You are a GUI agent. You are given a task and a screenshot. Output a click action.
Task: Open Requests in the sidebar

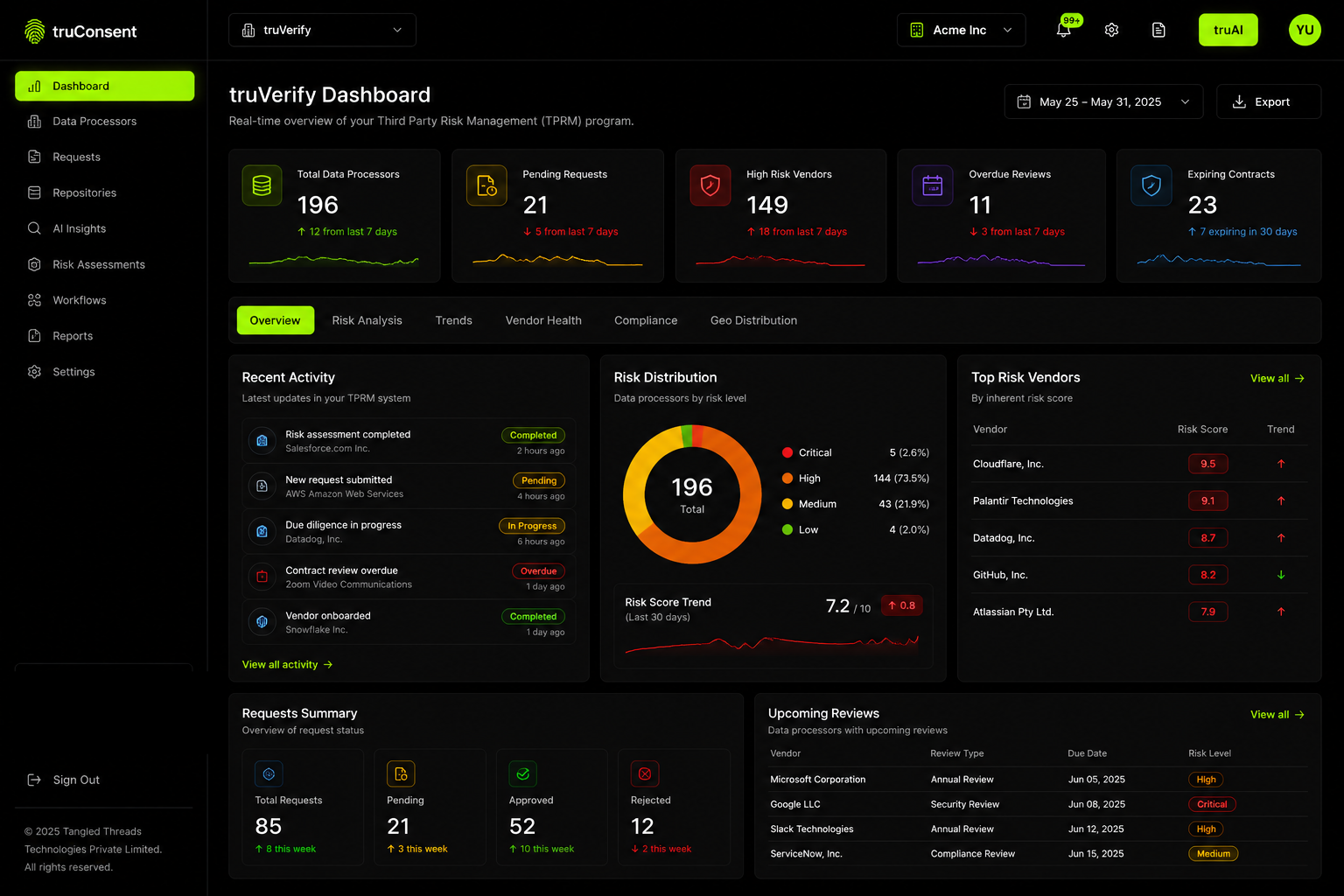coord(104,157)
